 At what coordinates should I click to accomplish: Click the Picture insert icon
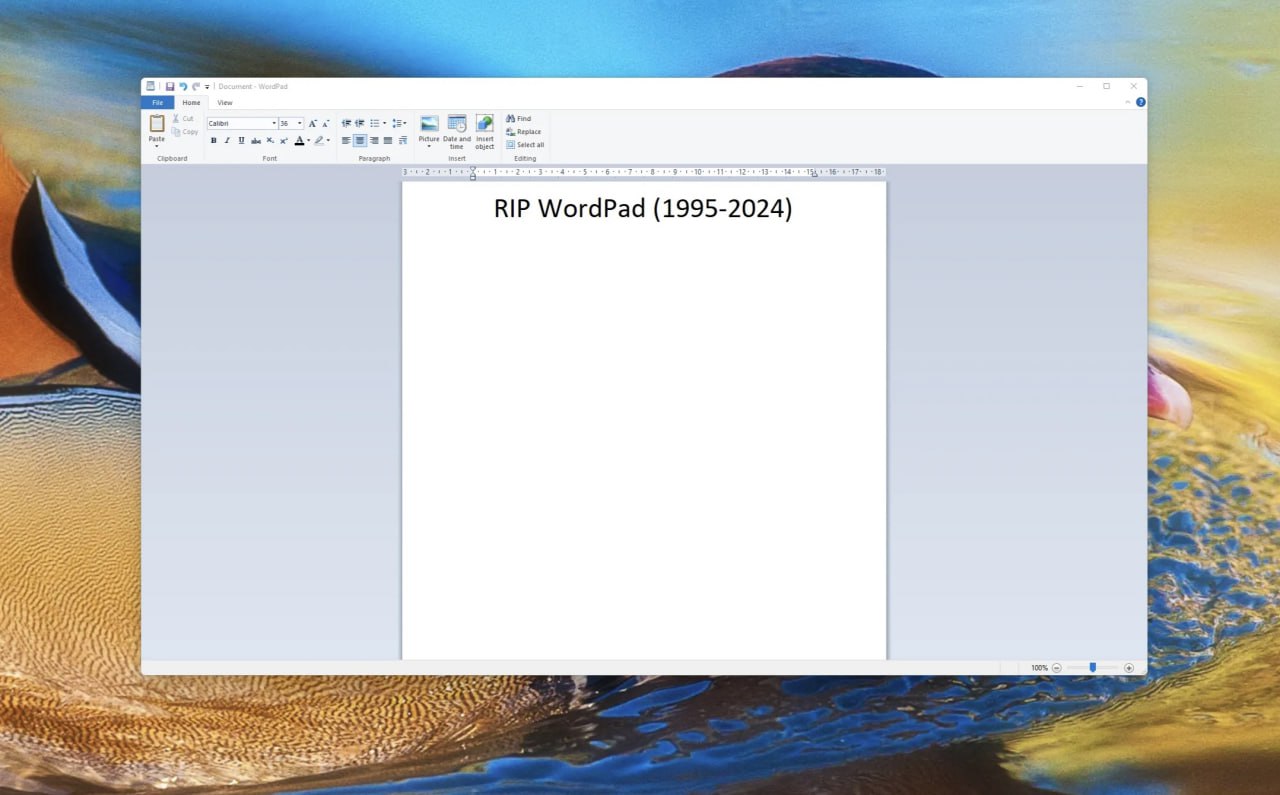click(429, 124)
